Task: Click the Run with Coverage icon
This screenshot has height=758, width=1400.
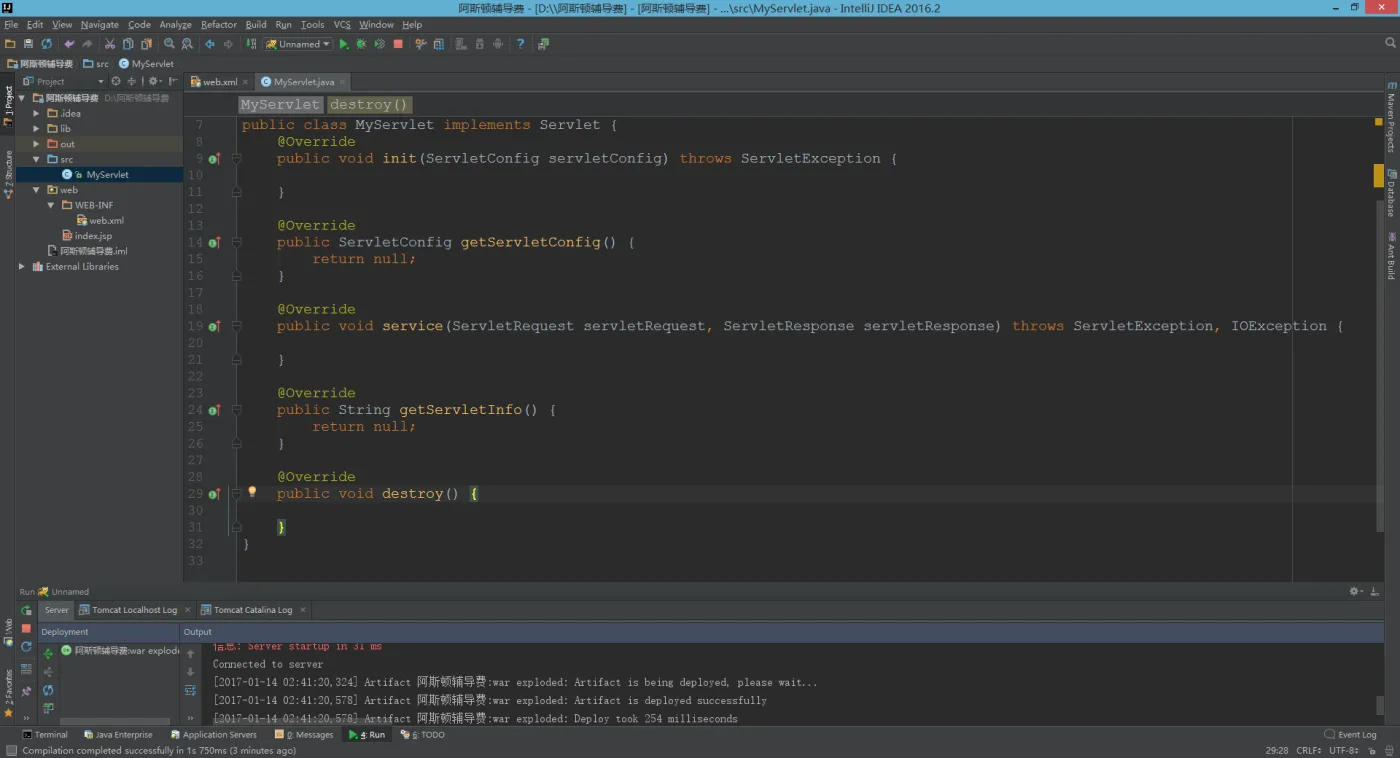Action: pos(380,44)
